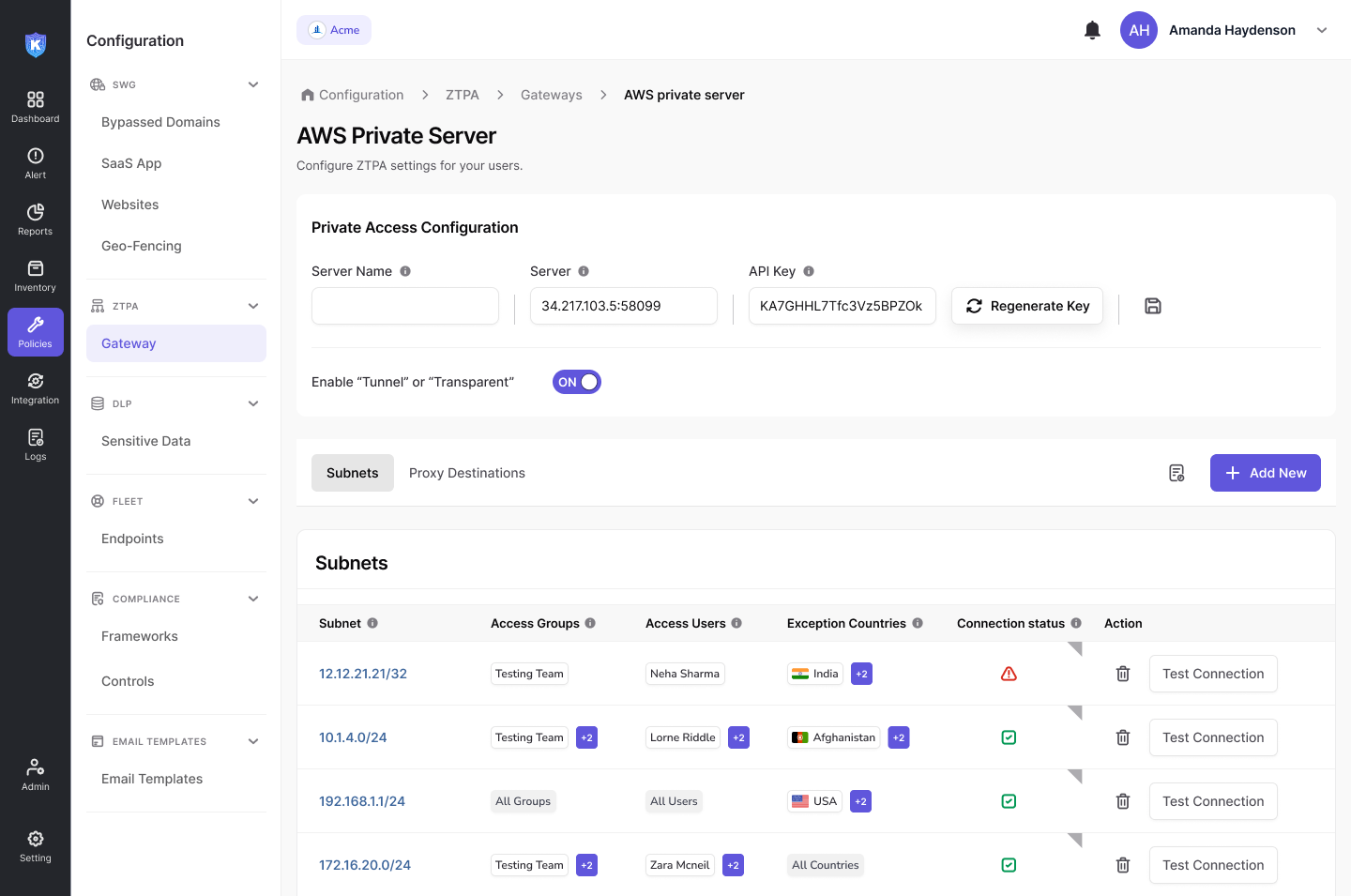Collapse the SWG section
Image resolution: width=1351 pixels, height=896 pixels.
point(253,84)
